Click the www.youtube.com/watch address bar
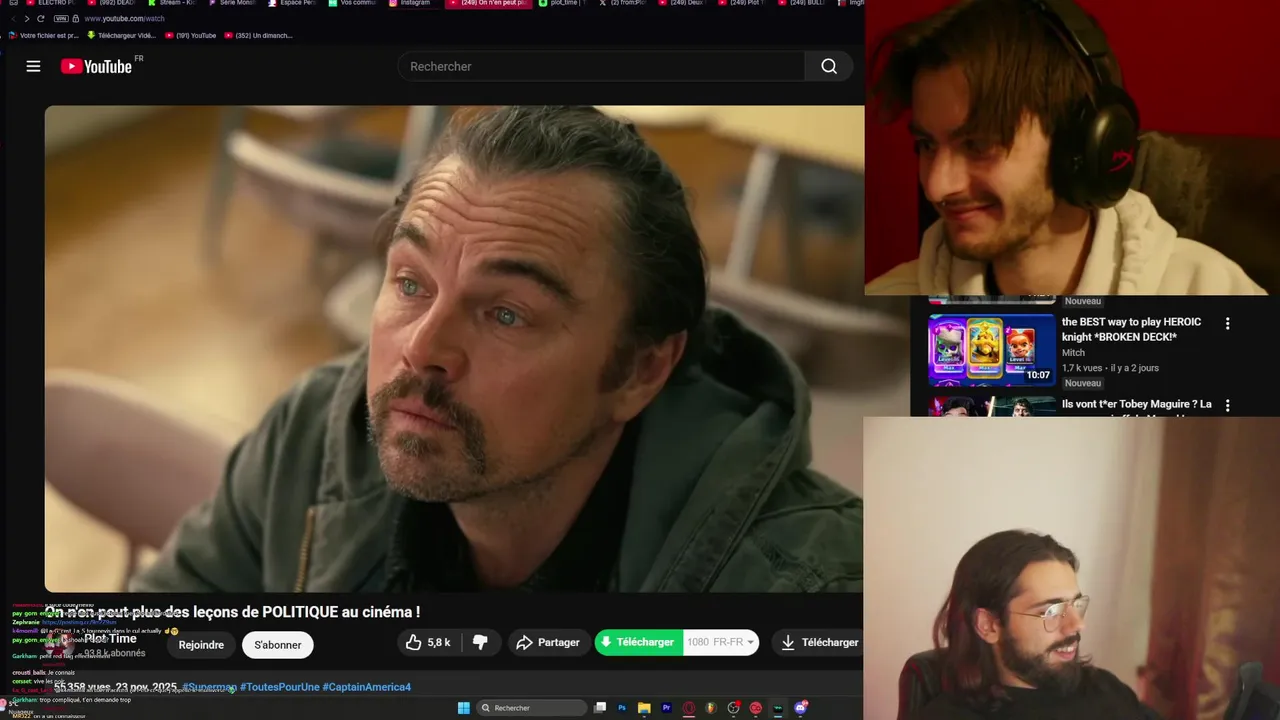The image size is (1280, 720). (x=124, y=19)
